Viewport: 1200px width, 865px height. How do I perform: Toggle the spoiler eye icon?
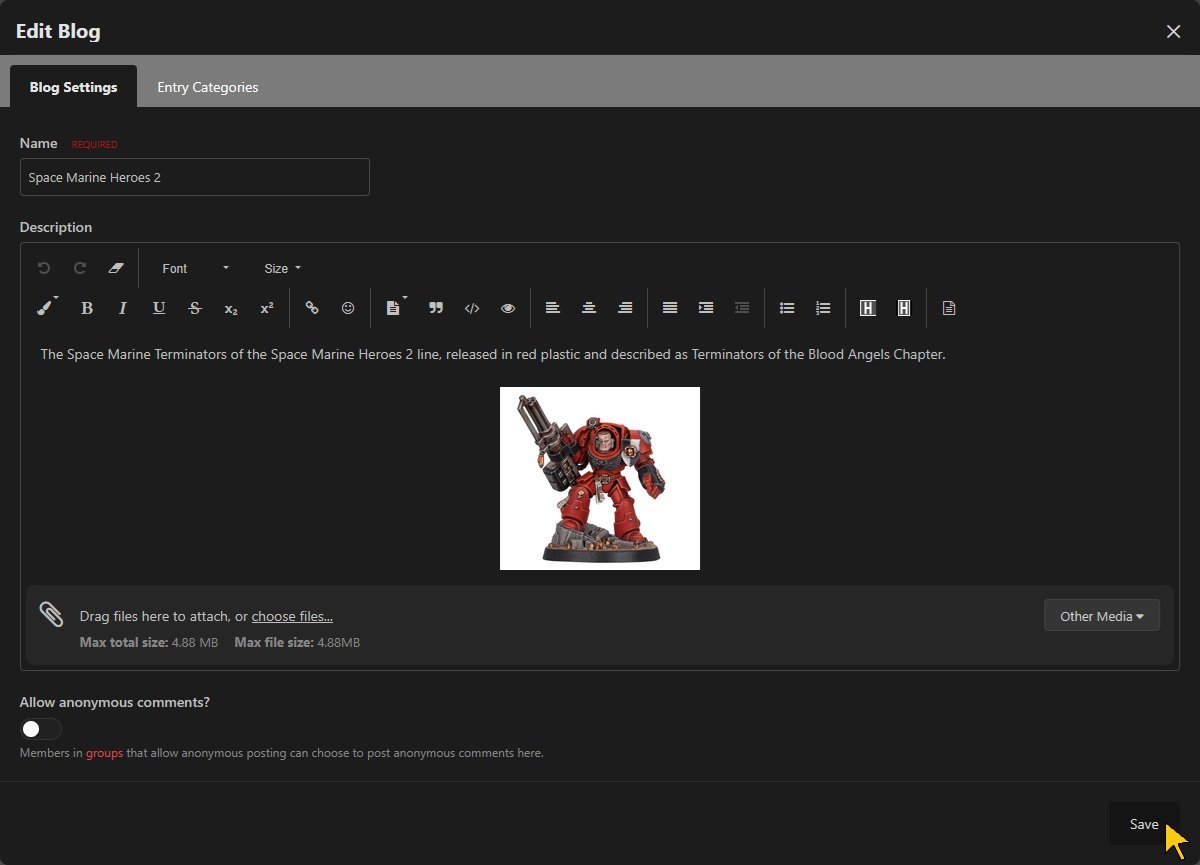click(x=508, y=308)
